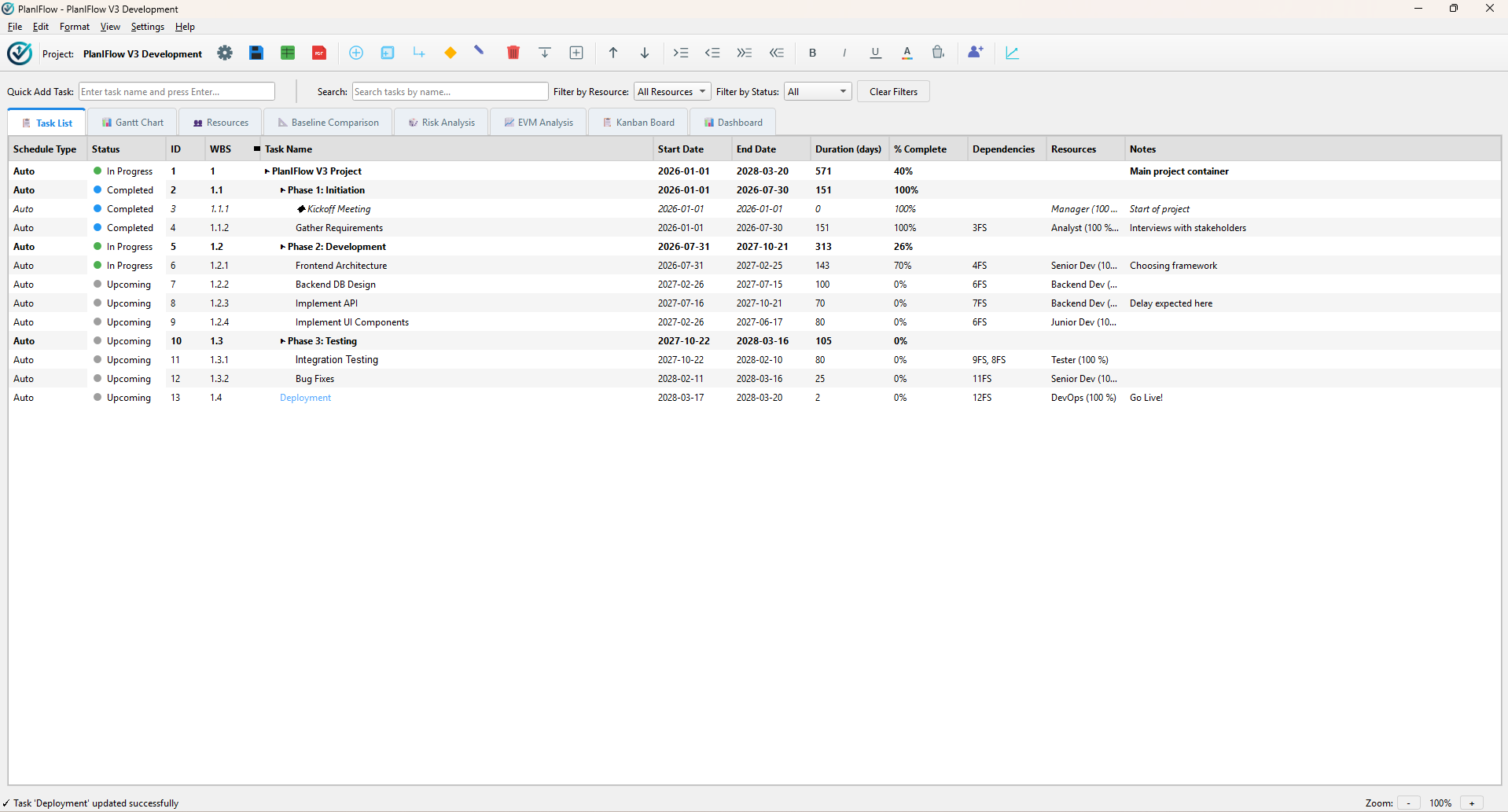The width and height of the screenshot is (1508, 812).
Task: Click the Clear Filters button
Action: click(893, 92)
